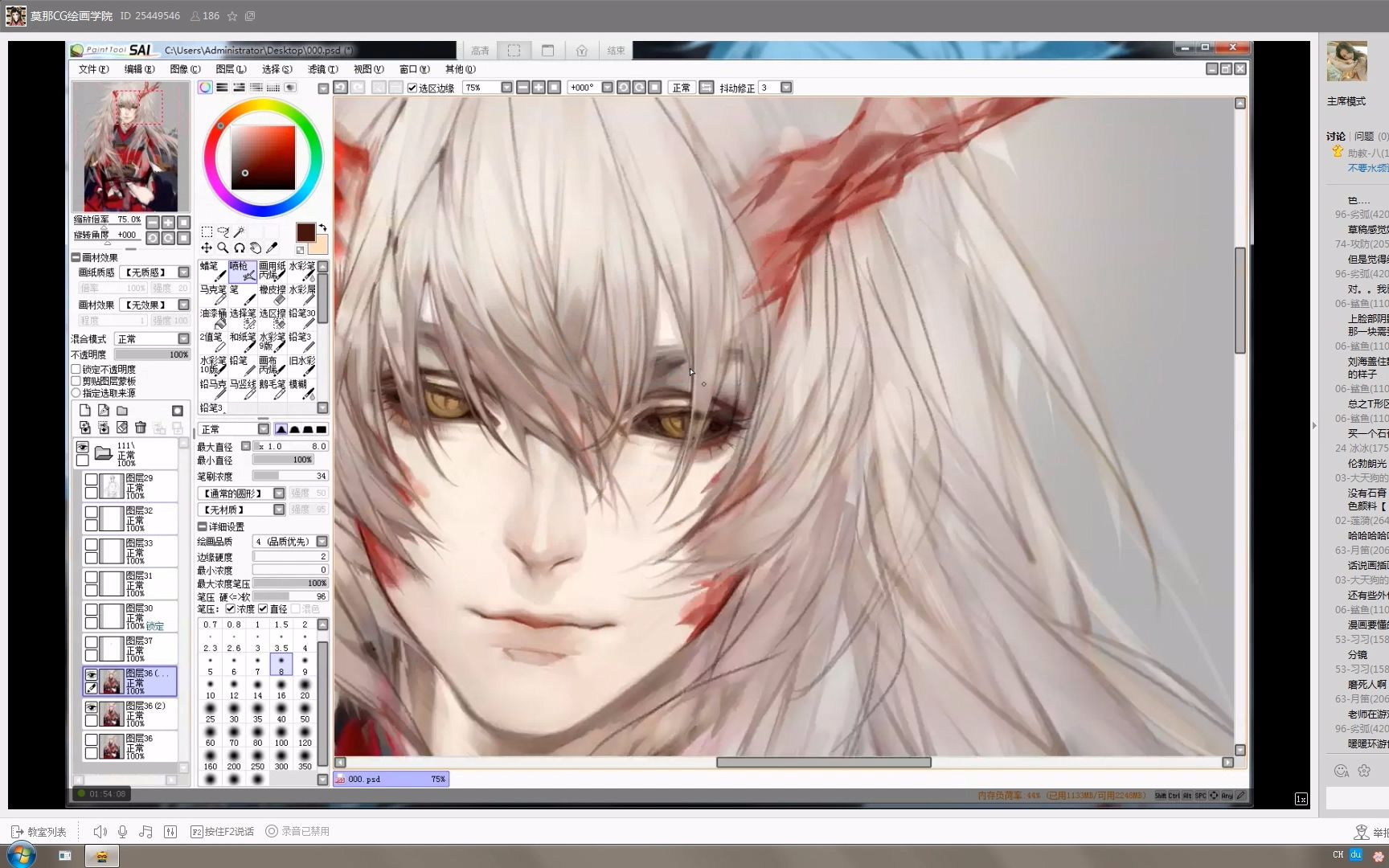1389x868 pixels.
Task: Toggle 选区边缘 selection edge checkbox
Action: [x=412, y=88]
